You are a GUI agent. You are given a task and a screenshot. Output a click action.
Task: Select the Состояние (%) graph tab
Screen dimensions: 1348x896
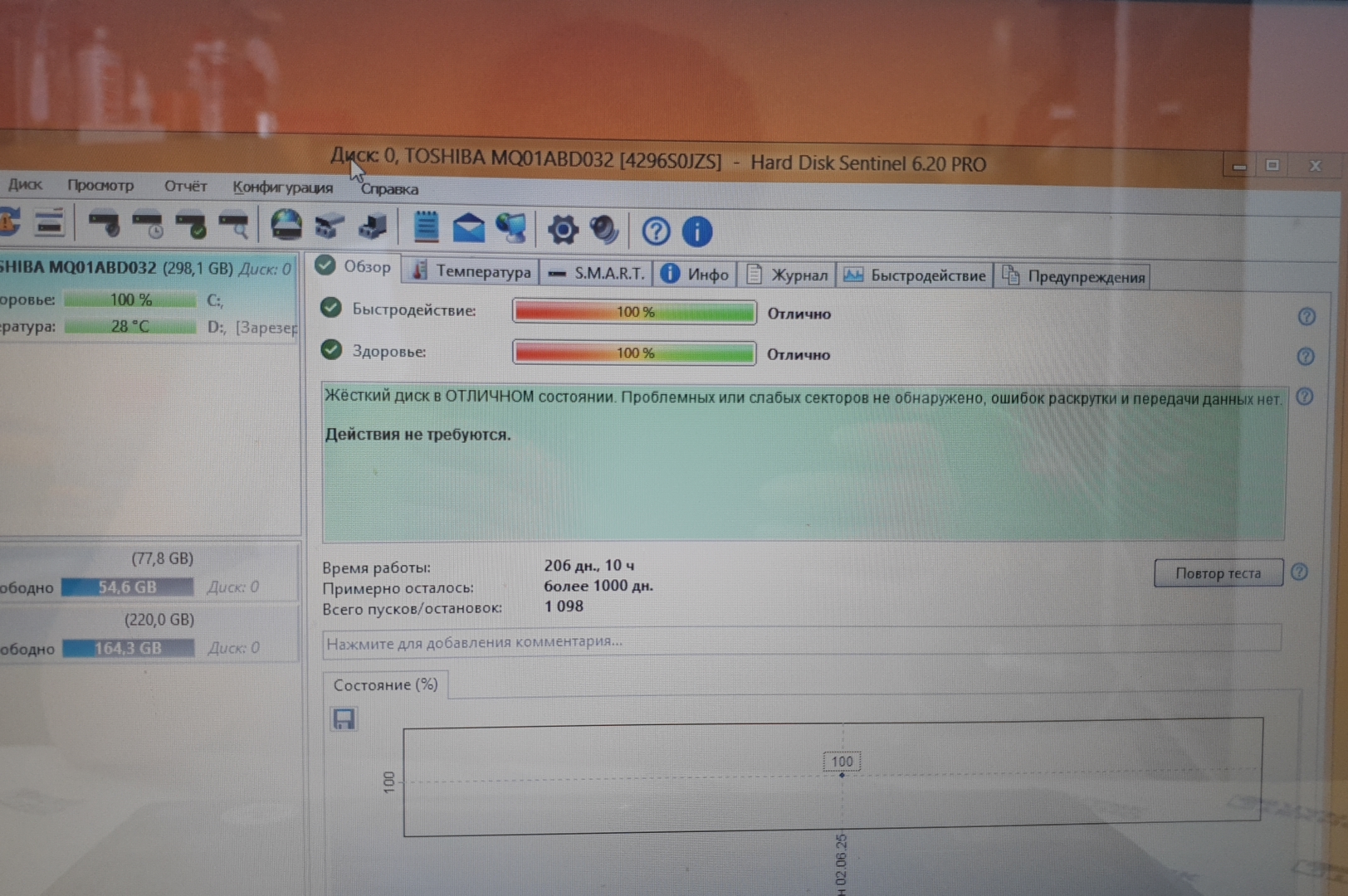coord(385,685)
